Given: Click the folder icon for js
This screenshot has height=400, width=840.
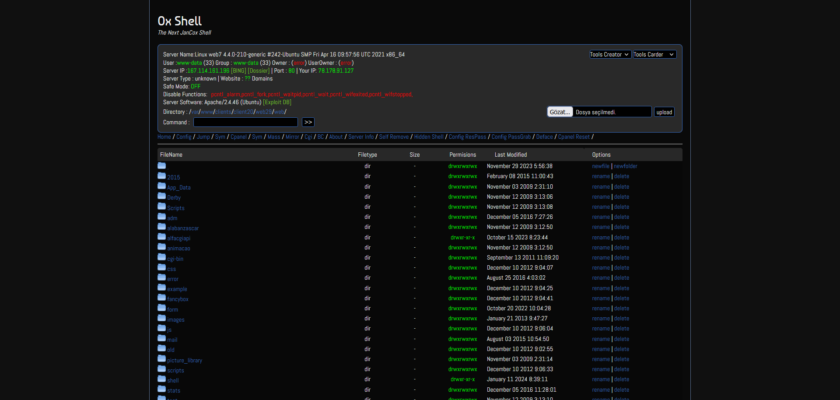Looking at the screenshot, I should (x=162, y=328).
